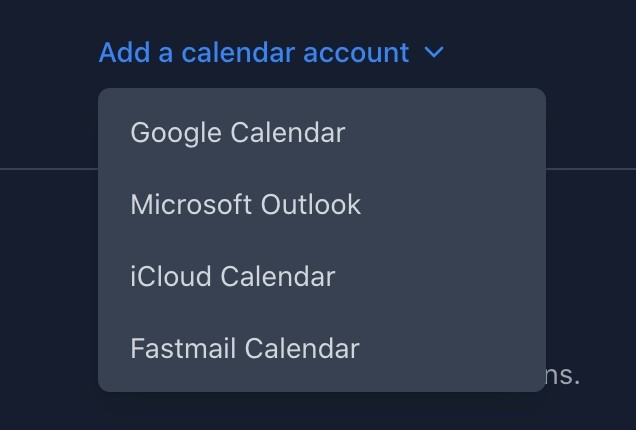The height and width of the screenshot is (430, 636).
Task: Select Fastmail Calendar entry
Action: tap(245, 348)
